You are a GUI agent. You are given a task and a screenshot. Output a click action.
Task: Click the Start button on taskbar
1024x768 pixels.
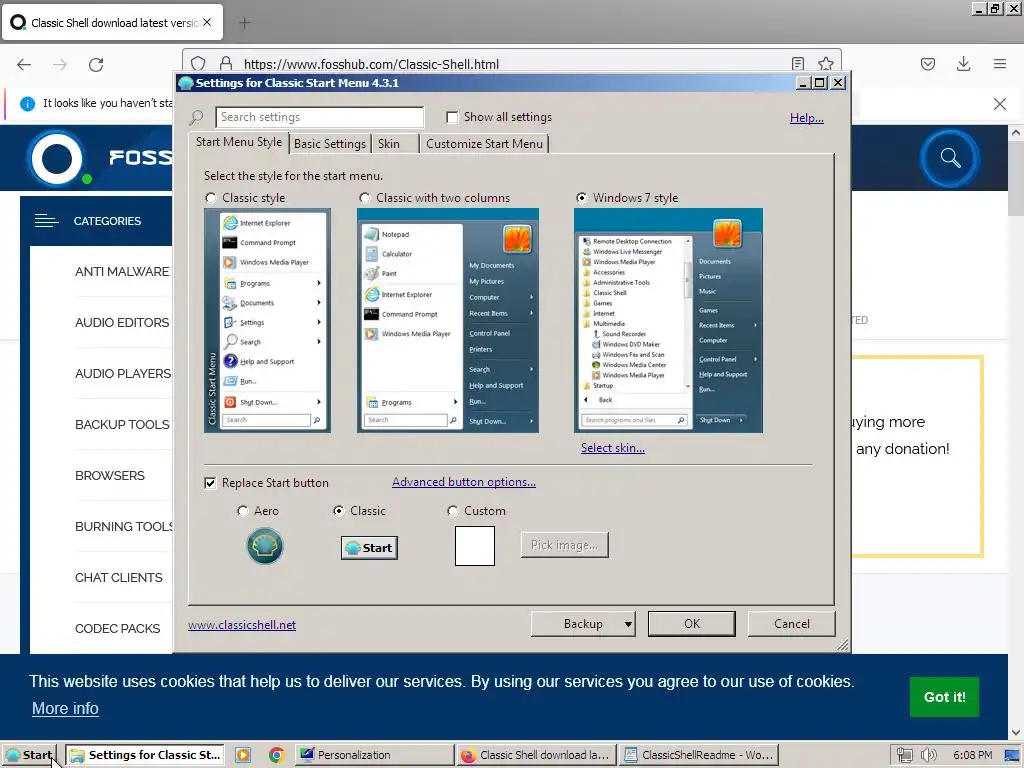click(29, 755)
